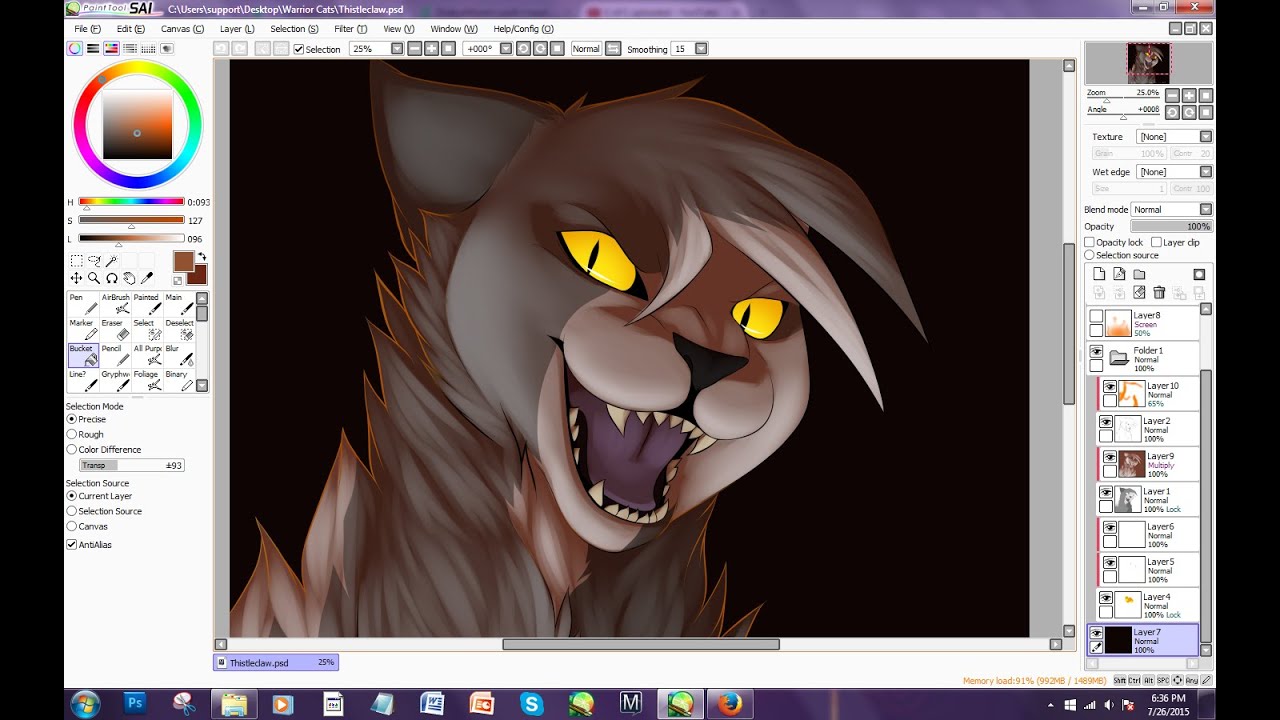Pick the Eyedropper color picker tool
Image resolution: width=1280 pixels, height=720 pixels.
click(148, 278)
